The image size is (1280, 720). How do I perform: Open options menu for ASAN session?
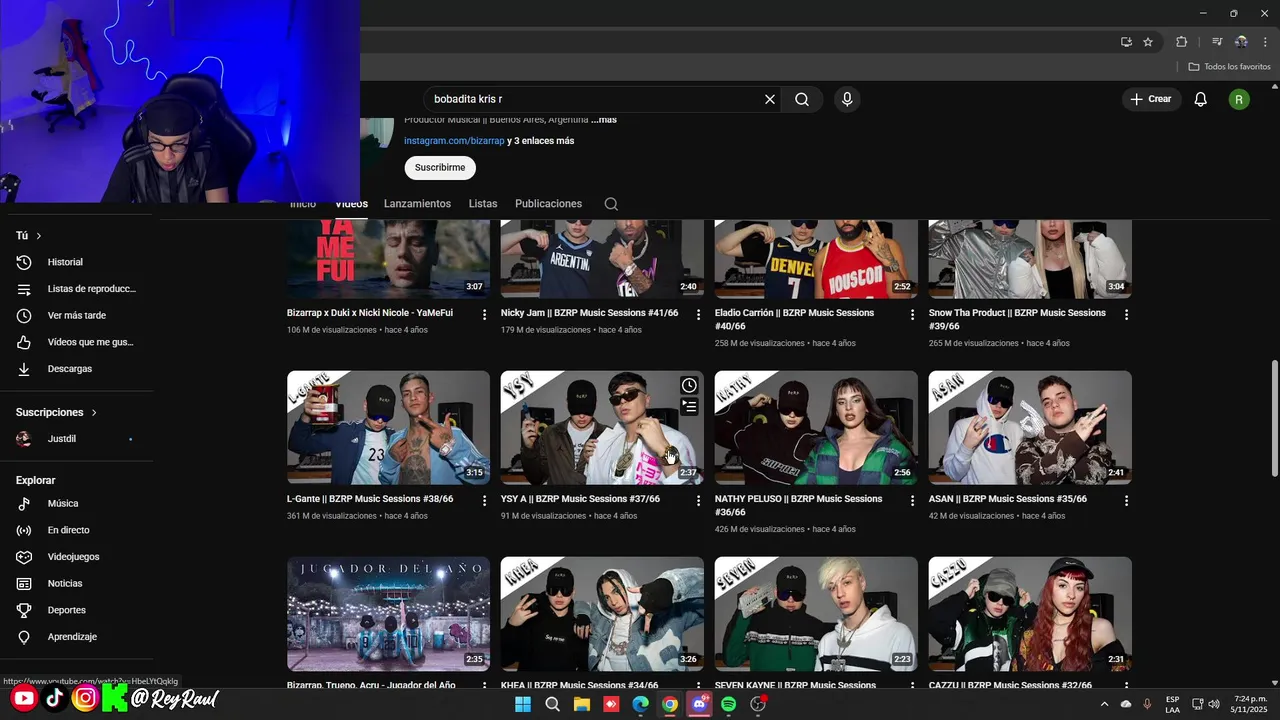[x=1126, y=501]
